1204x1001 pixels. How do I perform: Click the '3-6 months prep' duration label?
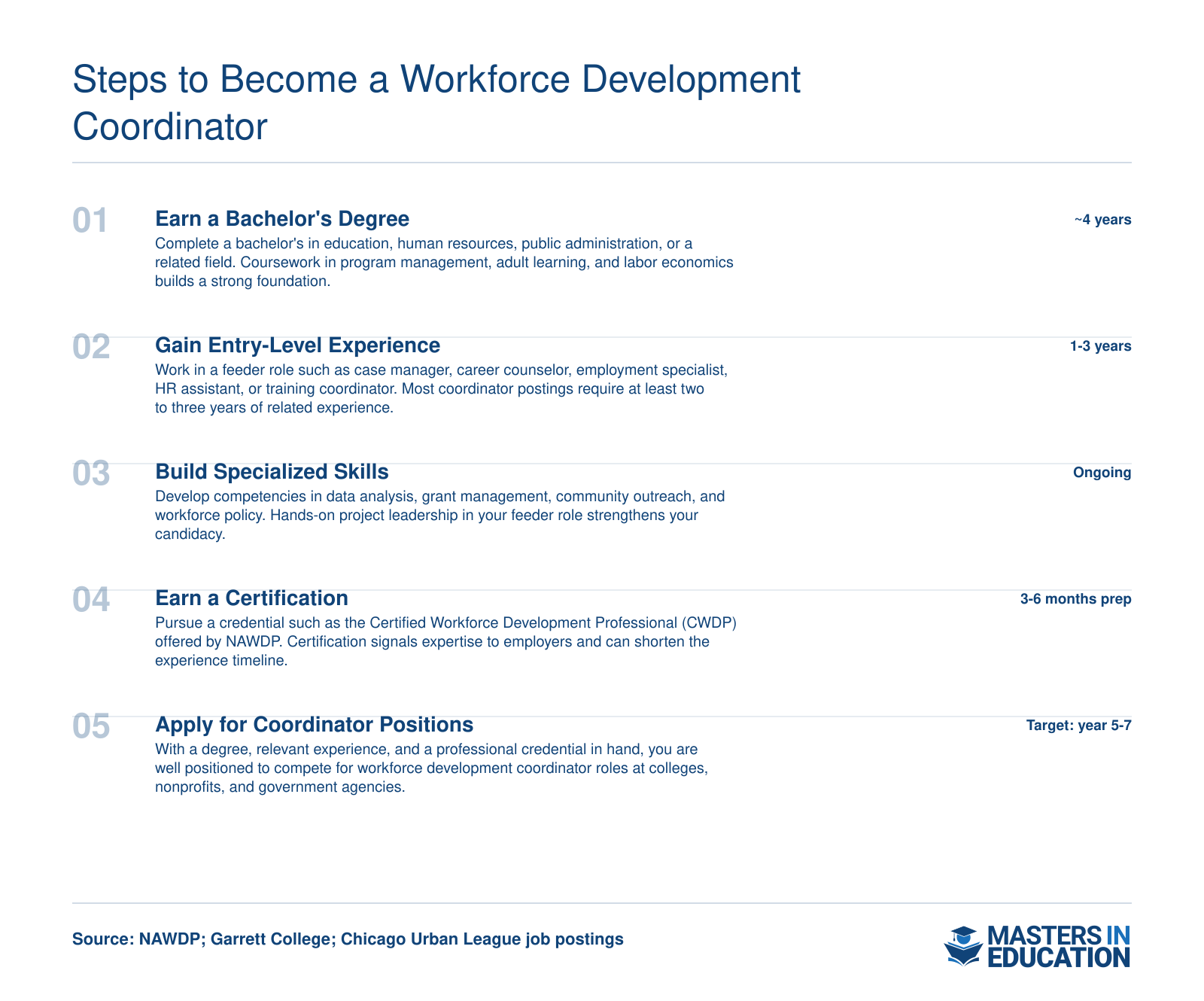point(1075,599)
